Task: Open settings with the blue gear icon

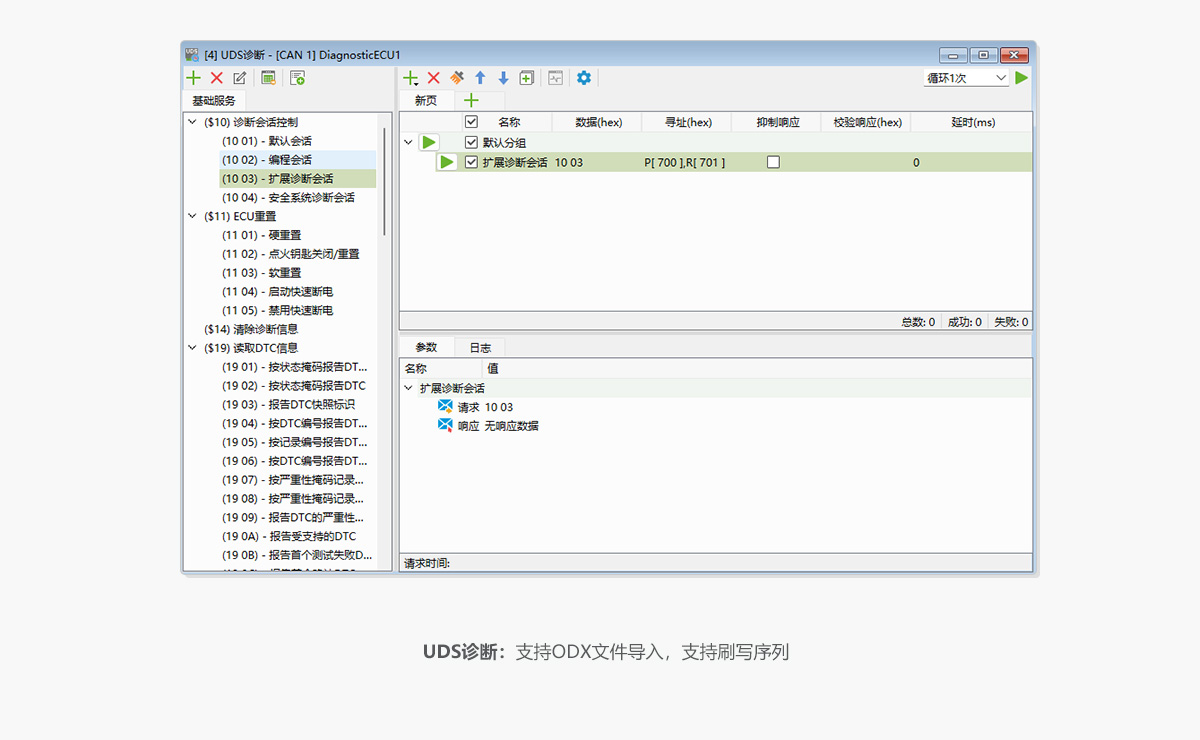Action: (584, 78)
